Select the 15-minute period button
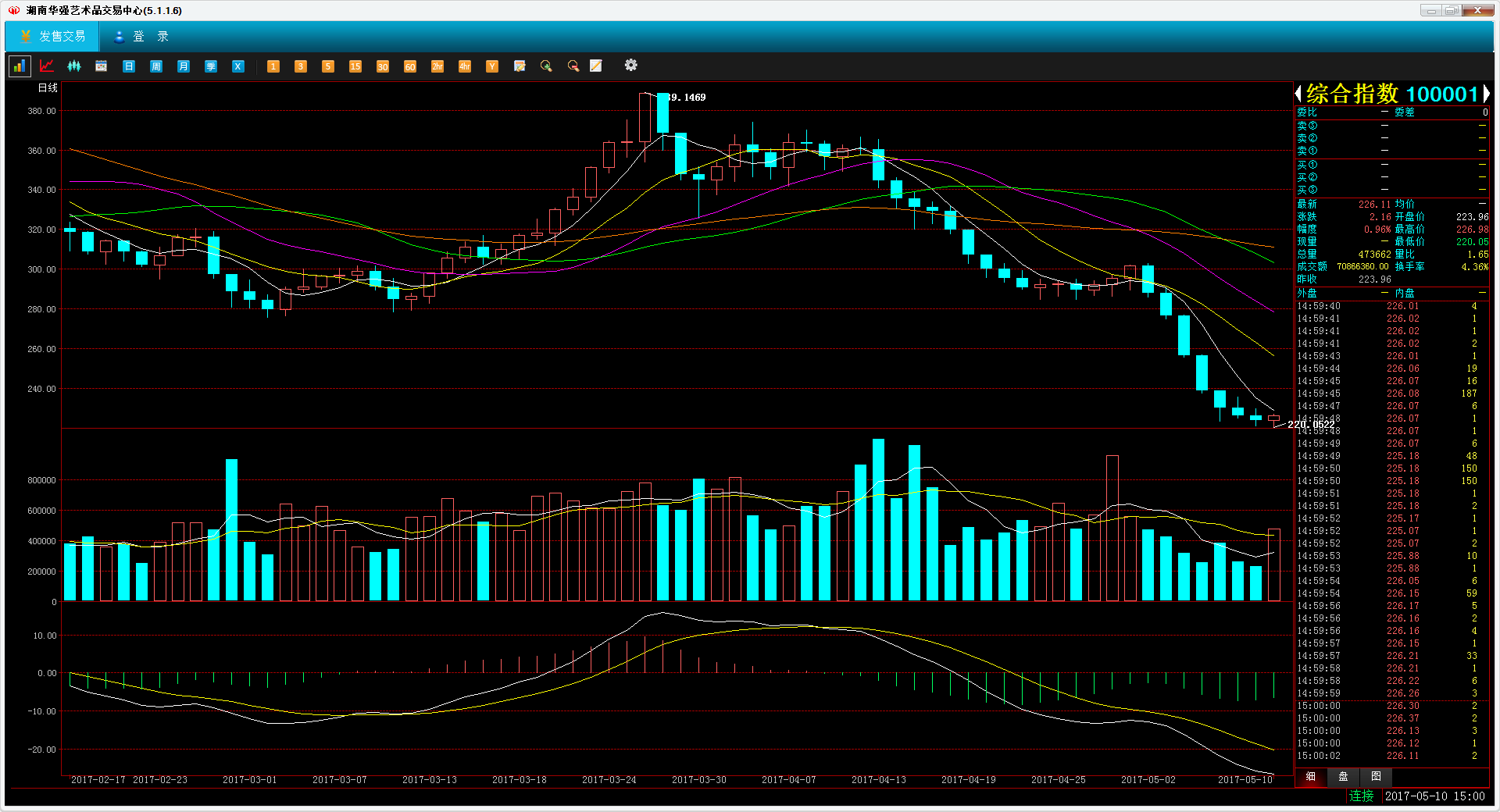 click(x=355, y=66)
